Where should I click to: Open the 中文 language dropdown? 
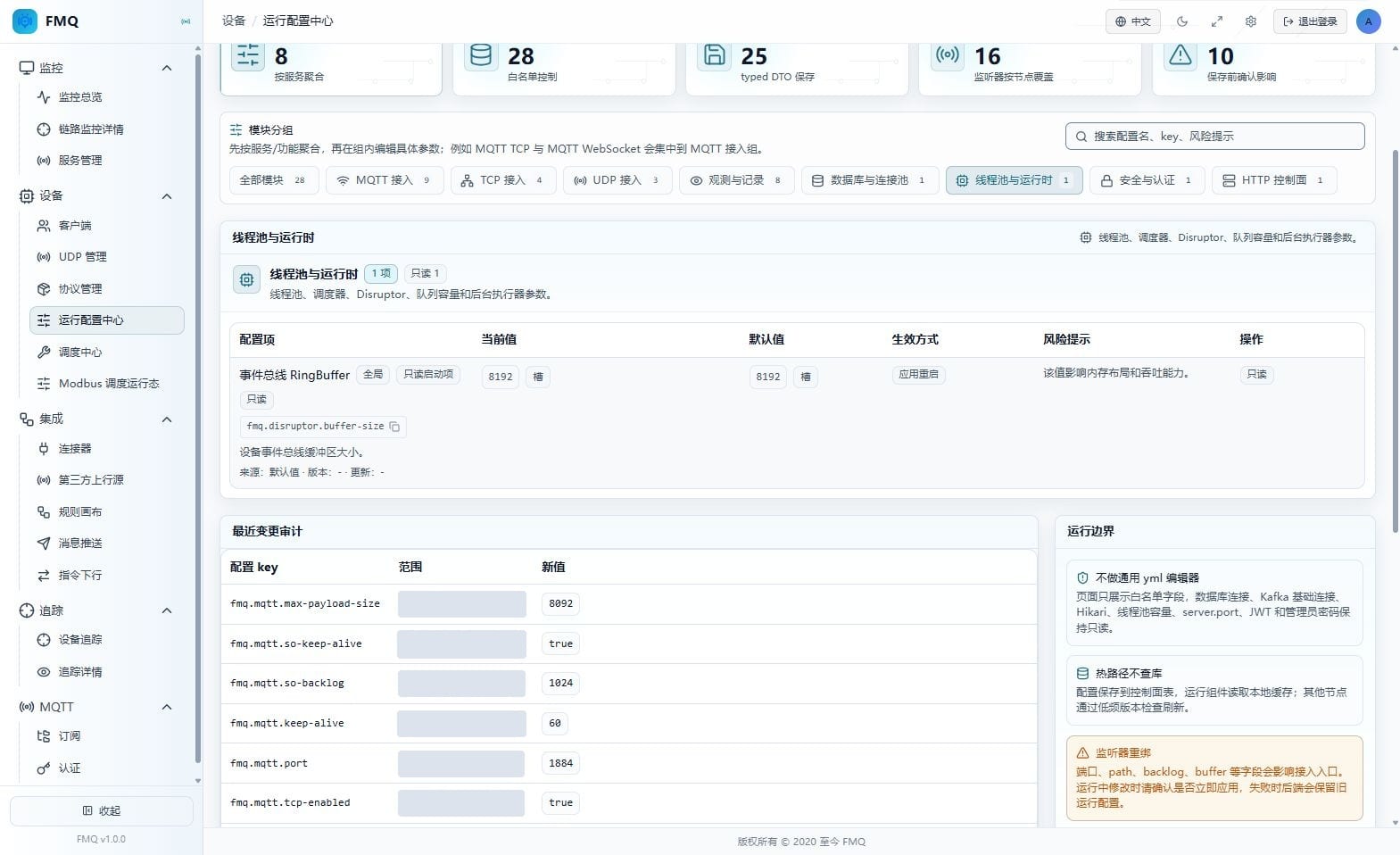point(1132,21)
